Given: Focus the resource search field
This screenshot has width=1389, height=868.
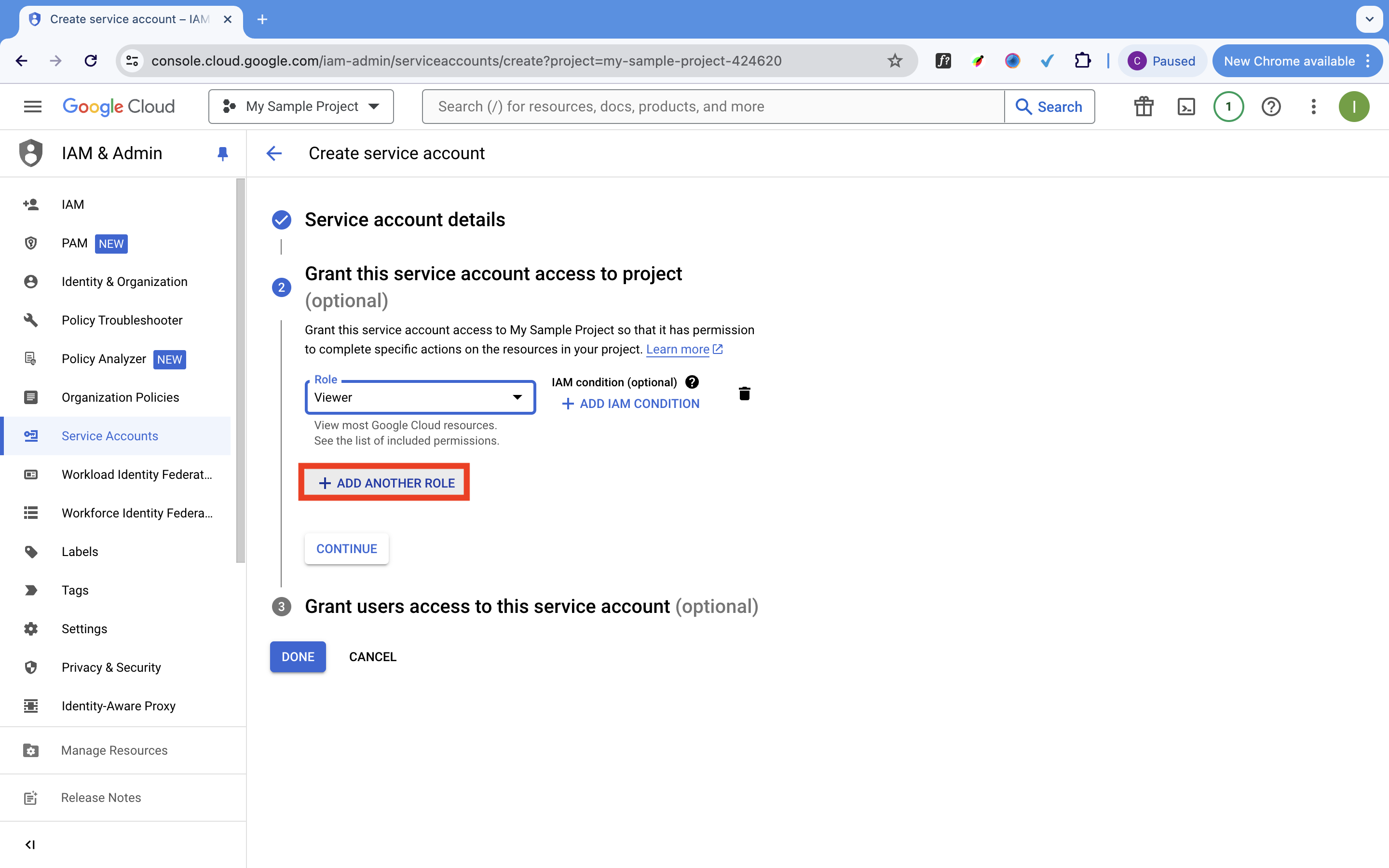Looking at the screenshot, I should (713, 106).
